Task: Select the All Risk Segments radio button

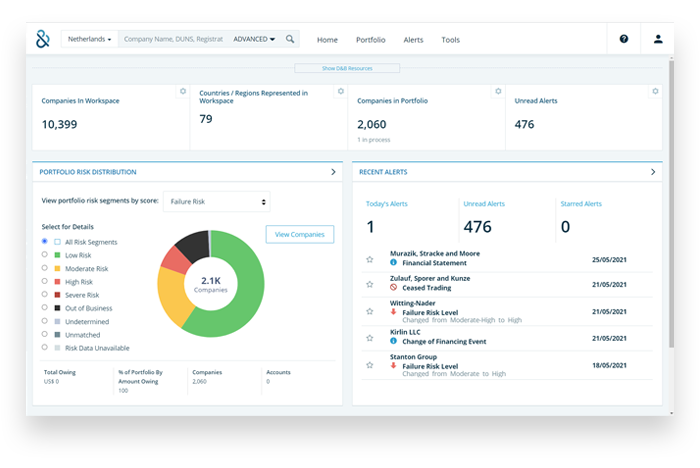Action: coord(45,241)
